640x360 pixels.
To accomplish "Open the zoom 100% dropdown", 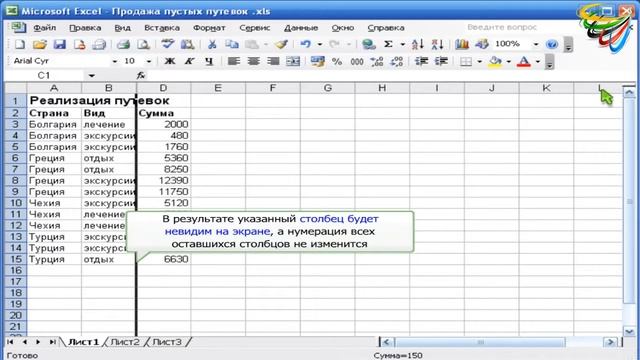I will click(x=536, y=44).
